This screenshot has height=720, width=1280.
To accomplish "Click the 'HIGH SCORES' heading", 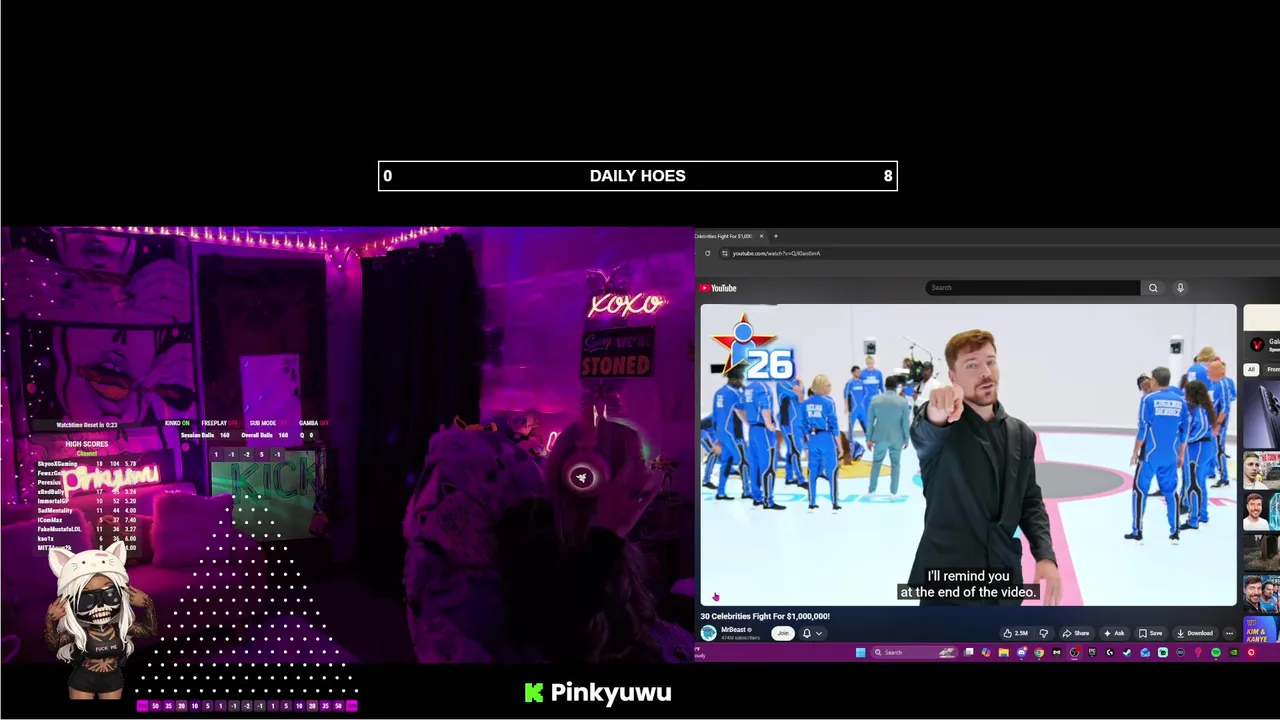I will pyautogui.click(x=87, y=444).
